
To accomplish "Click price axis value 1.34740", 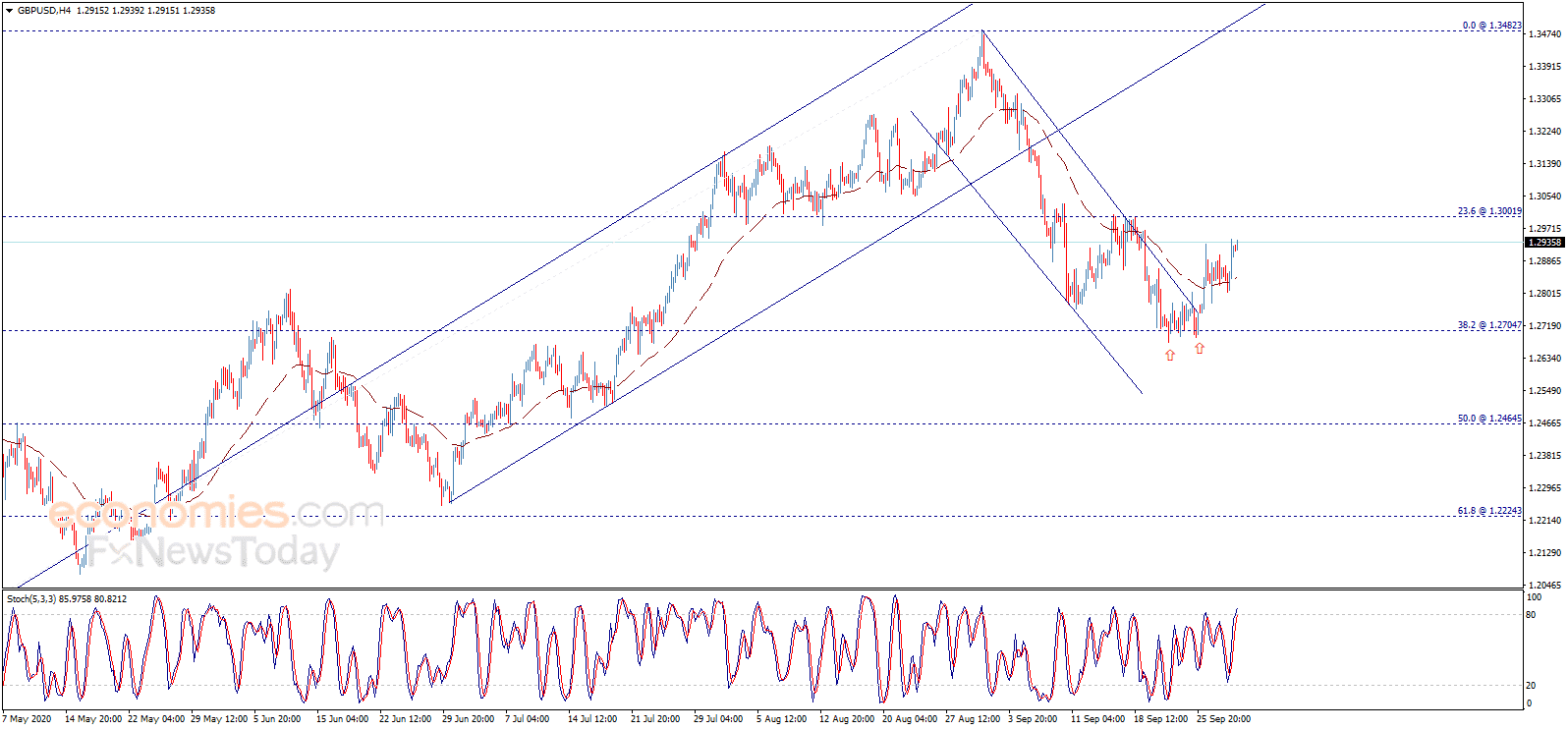I will pyautogui.click(x=1545, y=34).
